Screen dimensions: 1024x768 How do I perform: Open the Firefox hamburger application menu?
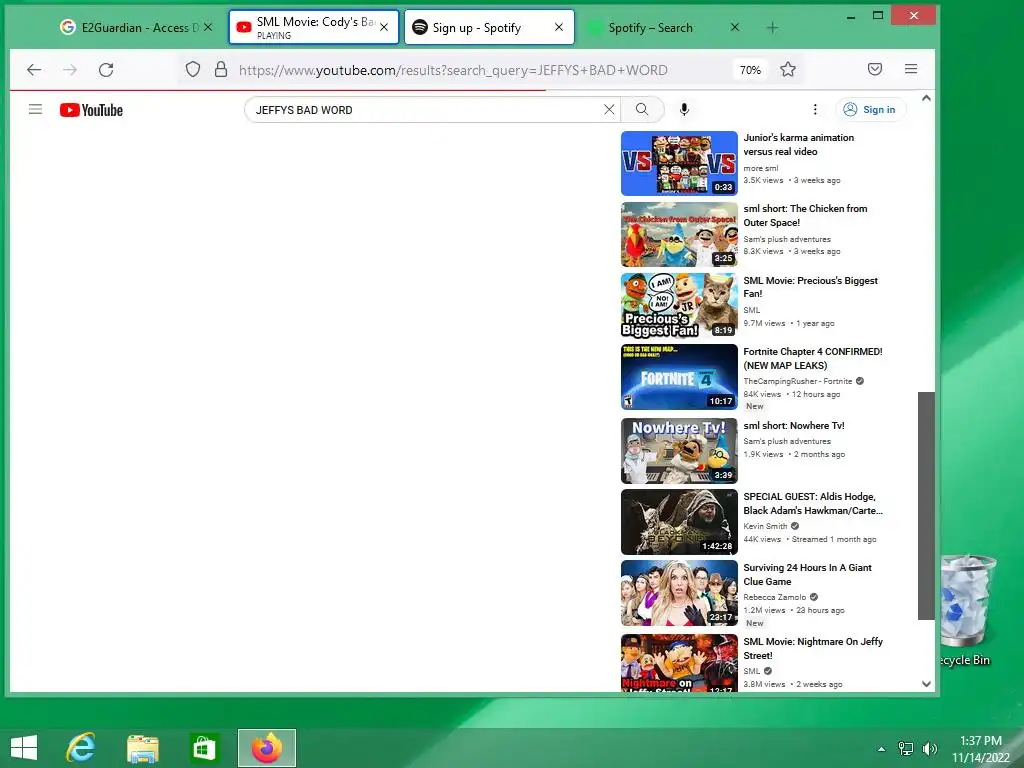point(911,69)
